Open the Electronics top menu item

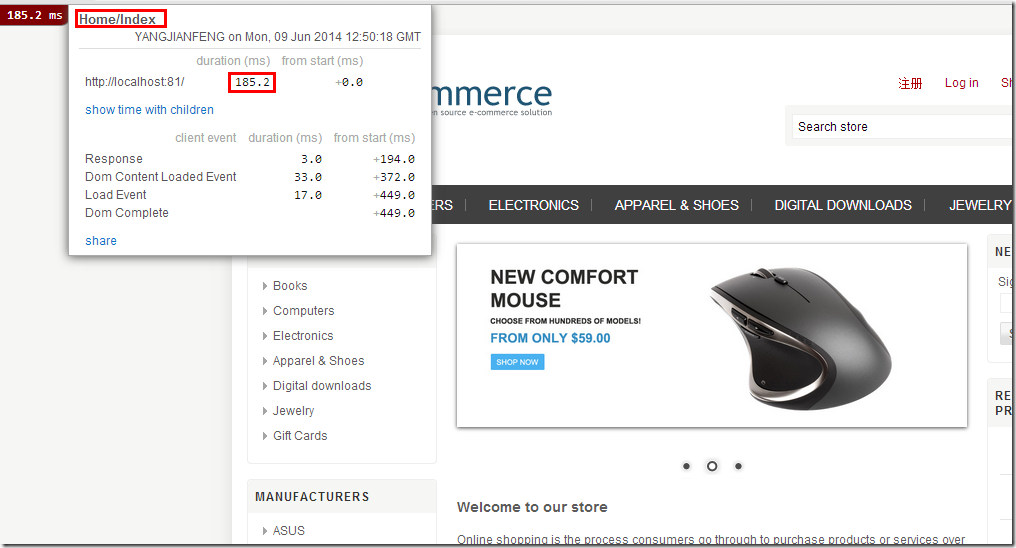click(x=533, y=205)
